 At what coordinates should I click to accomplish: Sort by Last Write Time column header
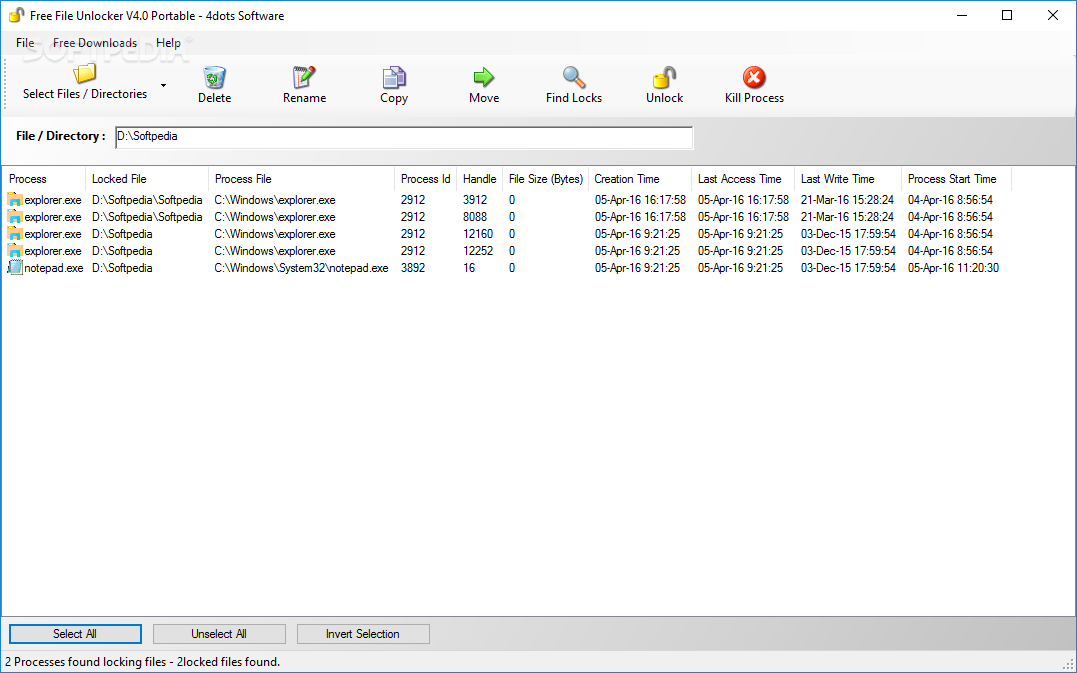point(848,179)
